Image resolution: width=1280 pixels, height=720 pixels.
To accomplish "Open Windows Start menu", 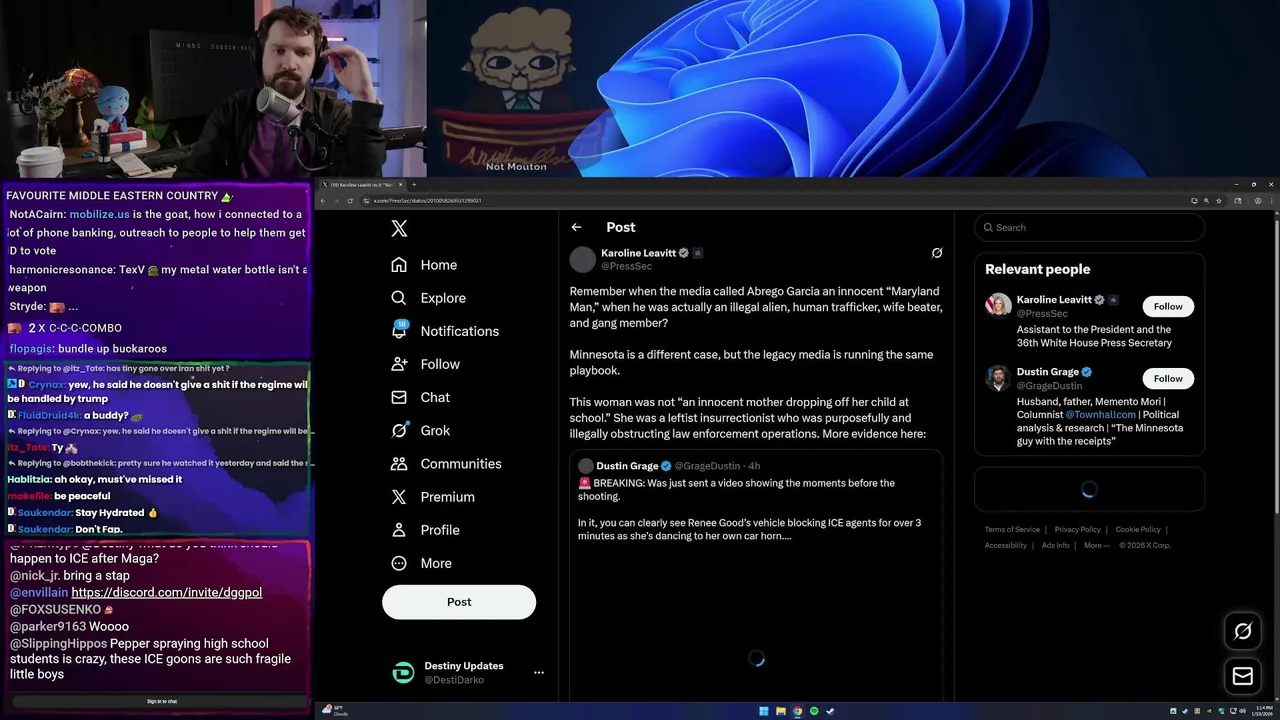I will [764, 711].
